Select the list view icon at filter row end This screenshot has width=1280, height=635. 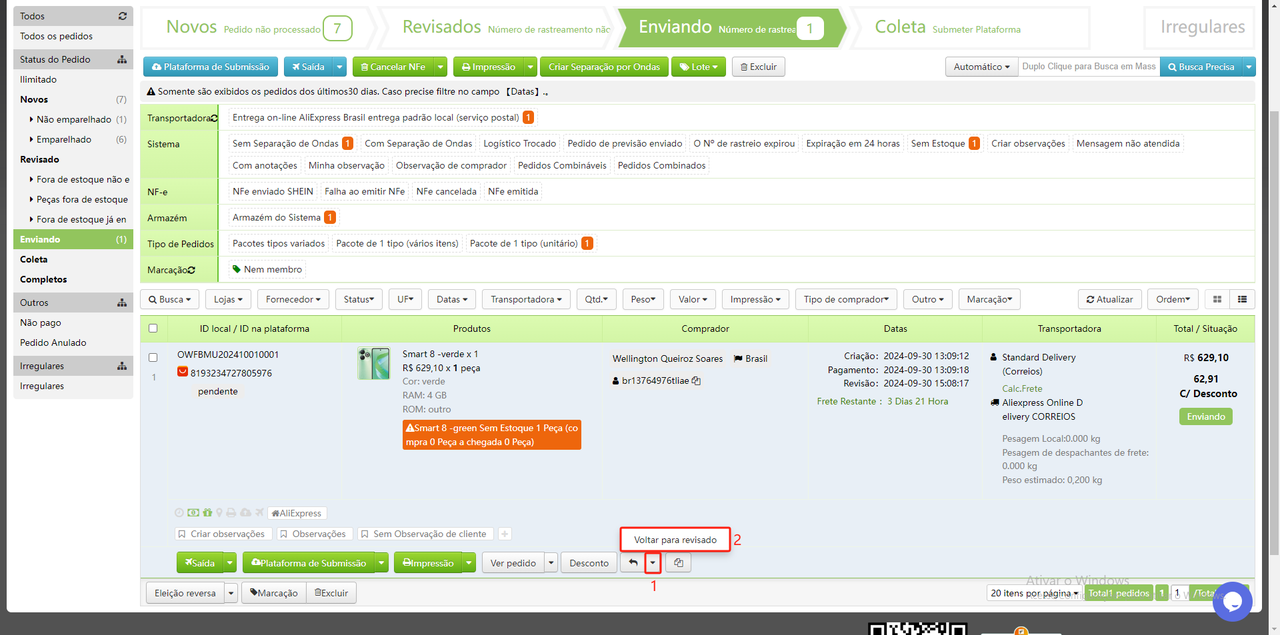(x=1244, y=299)
